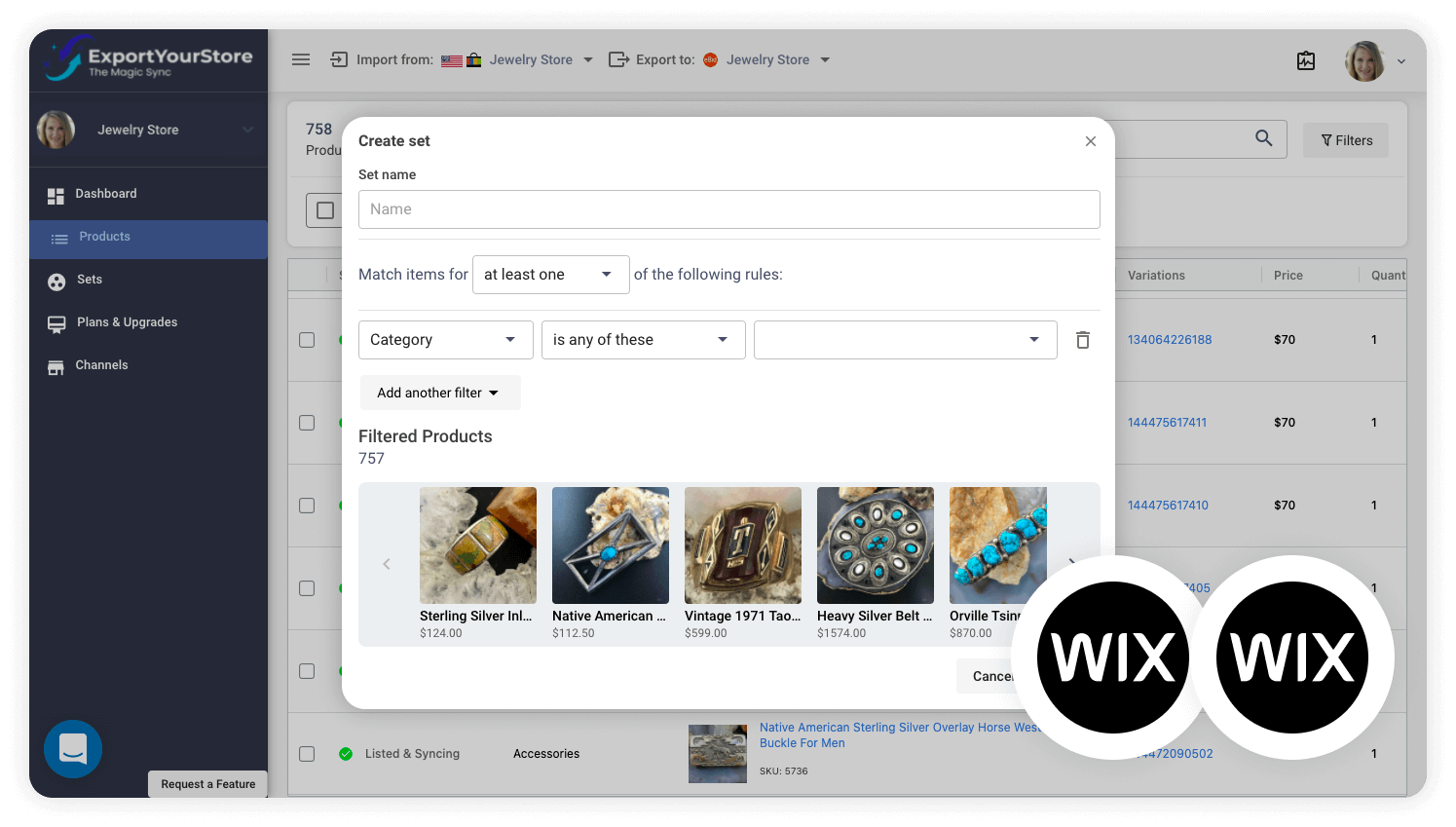1456x827 pixels.
Task: Open the 'at least one' match dropdown
Action: (550, 274)
